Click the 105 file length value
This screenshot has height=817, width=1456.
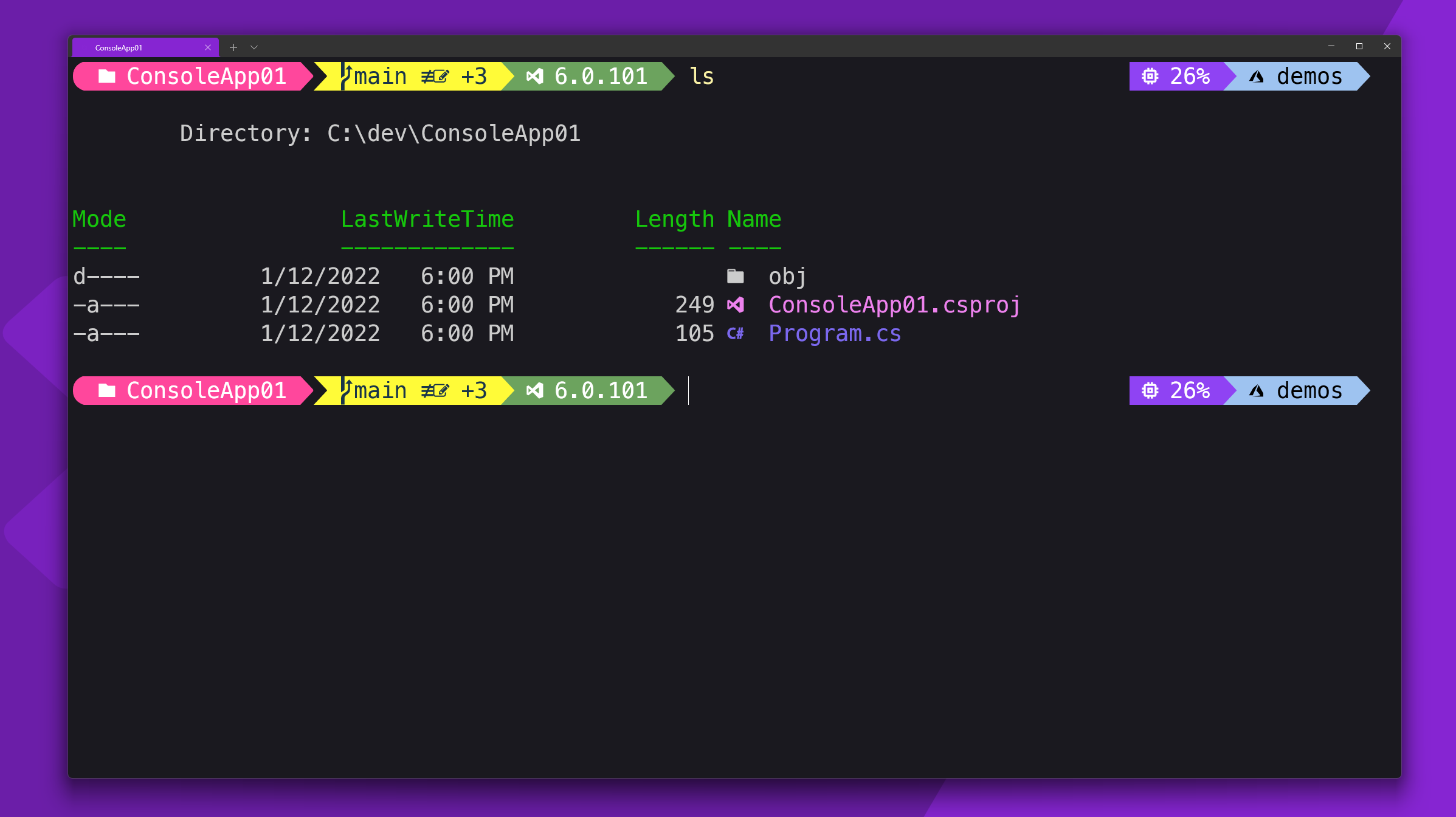[695, 334]
